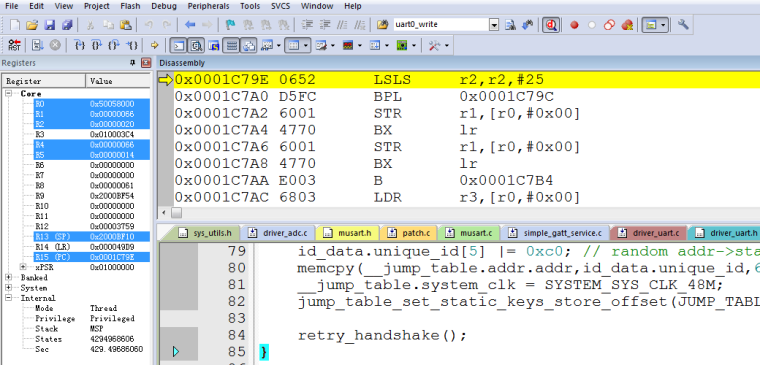Click the Register column header
Image resolution: width=760 pixels, height=365 pixels.
[45, 81]
